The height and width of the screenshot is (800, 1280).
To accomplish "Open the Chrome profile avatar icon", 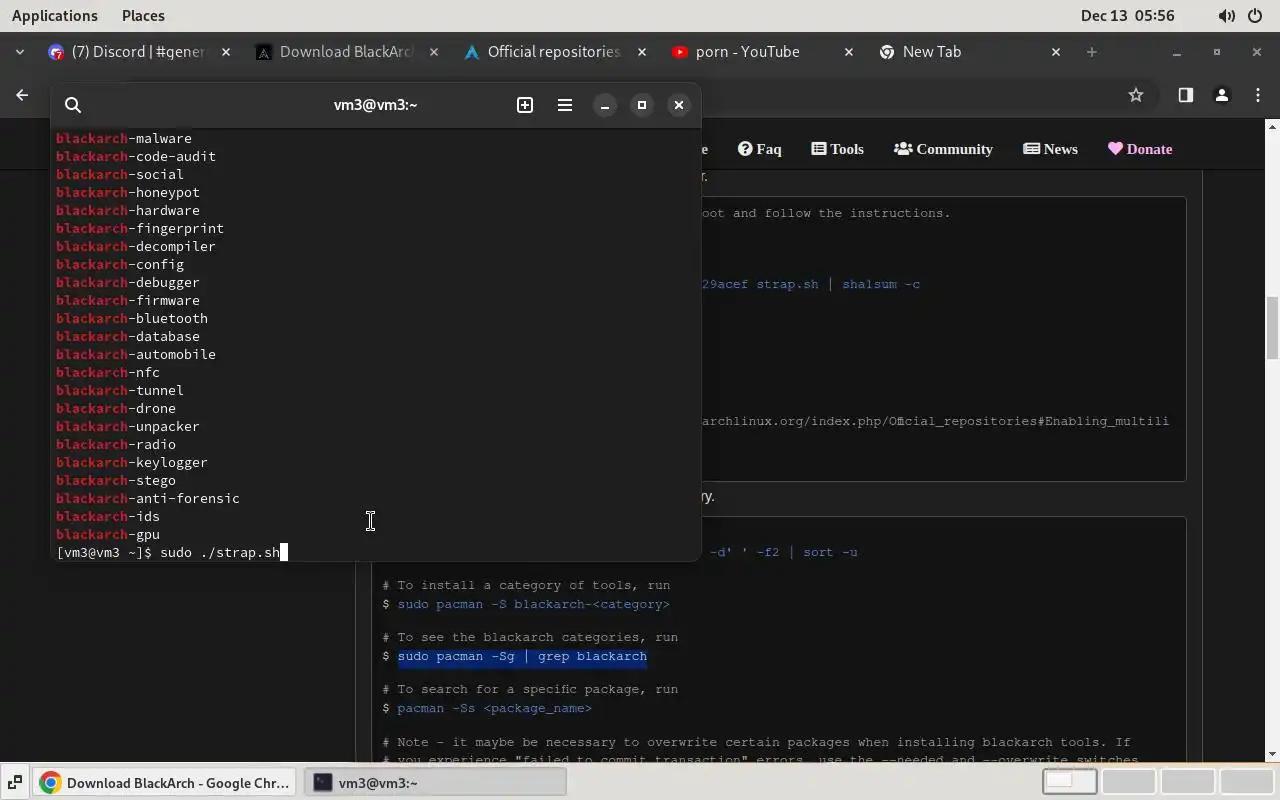I will click(x=1221, y=95).
